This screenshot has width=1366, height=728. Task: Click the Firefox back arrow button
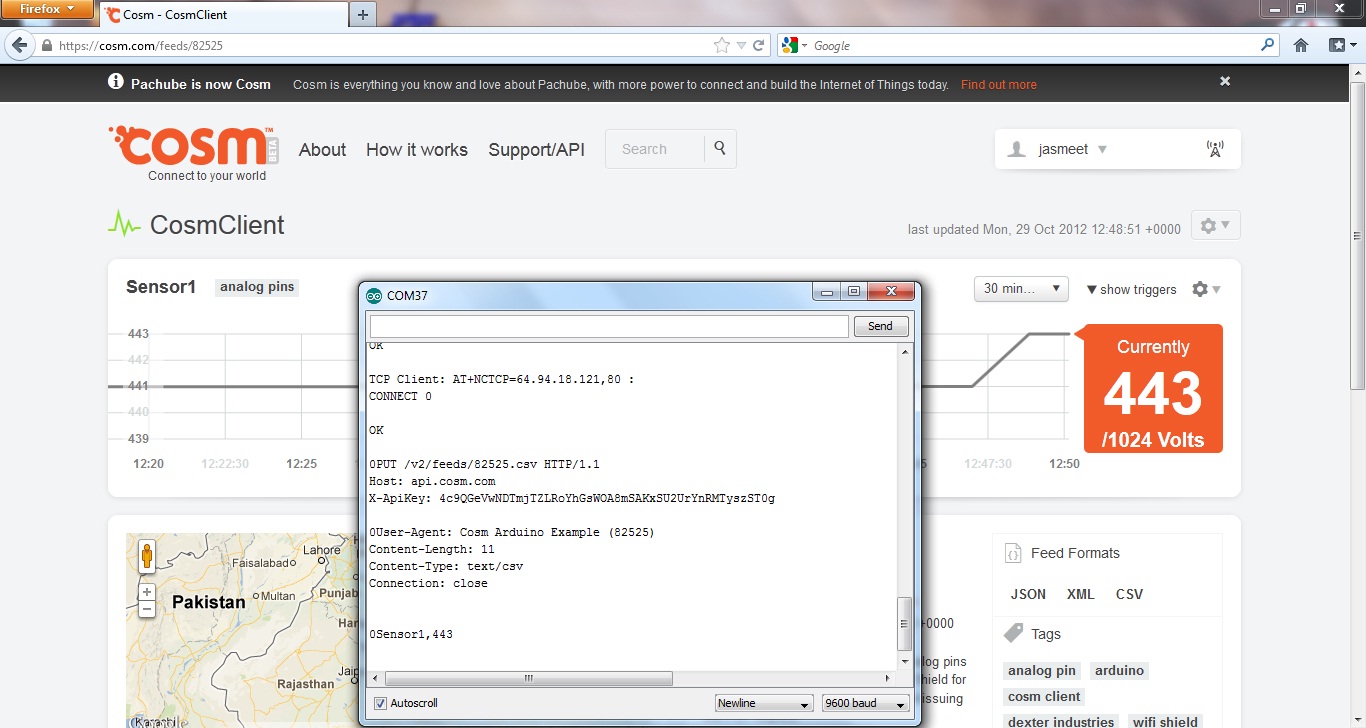(19, 45)
